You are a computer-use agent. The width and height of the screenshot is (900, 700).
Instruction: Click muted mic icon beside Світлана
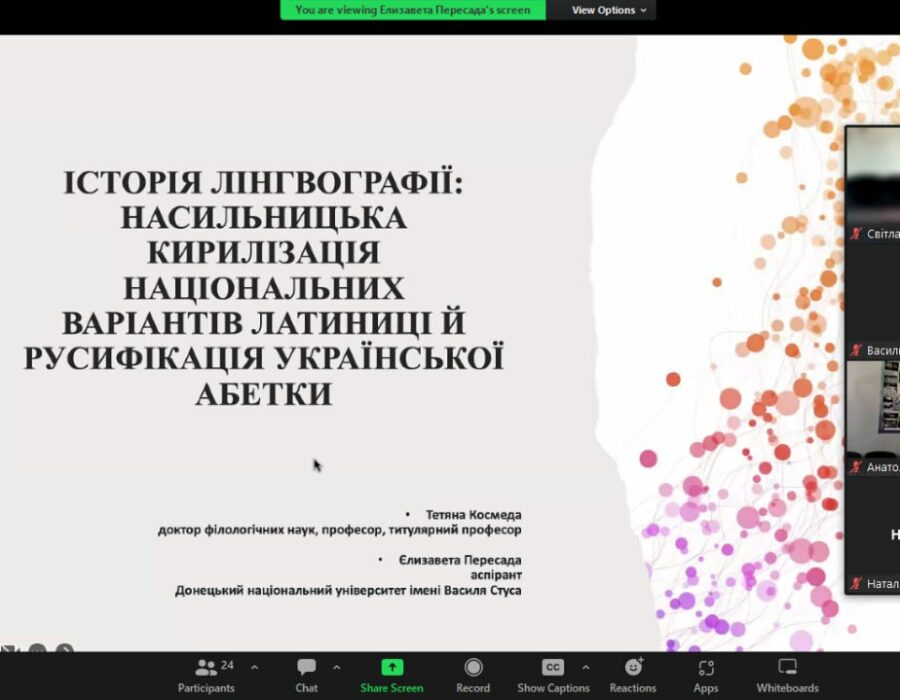(x=856, y=234)
